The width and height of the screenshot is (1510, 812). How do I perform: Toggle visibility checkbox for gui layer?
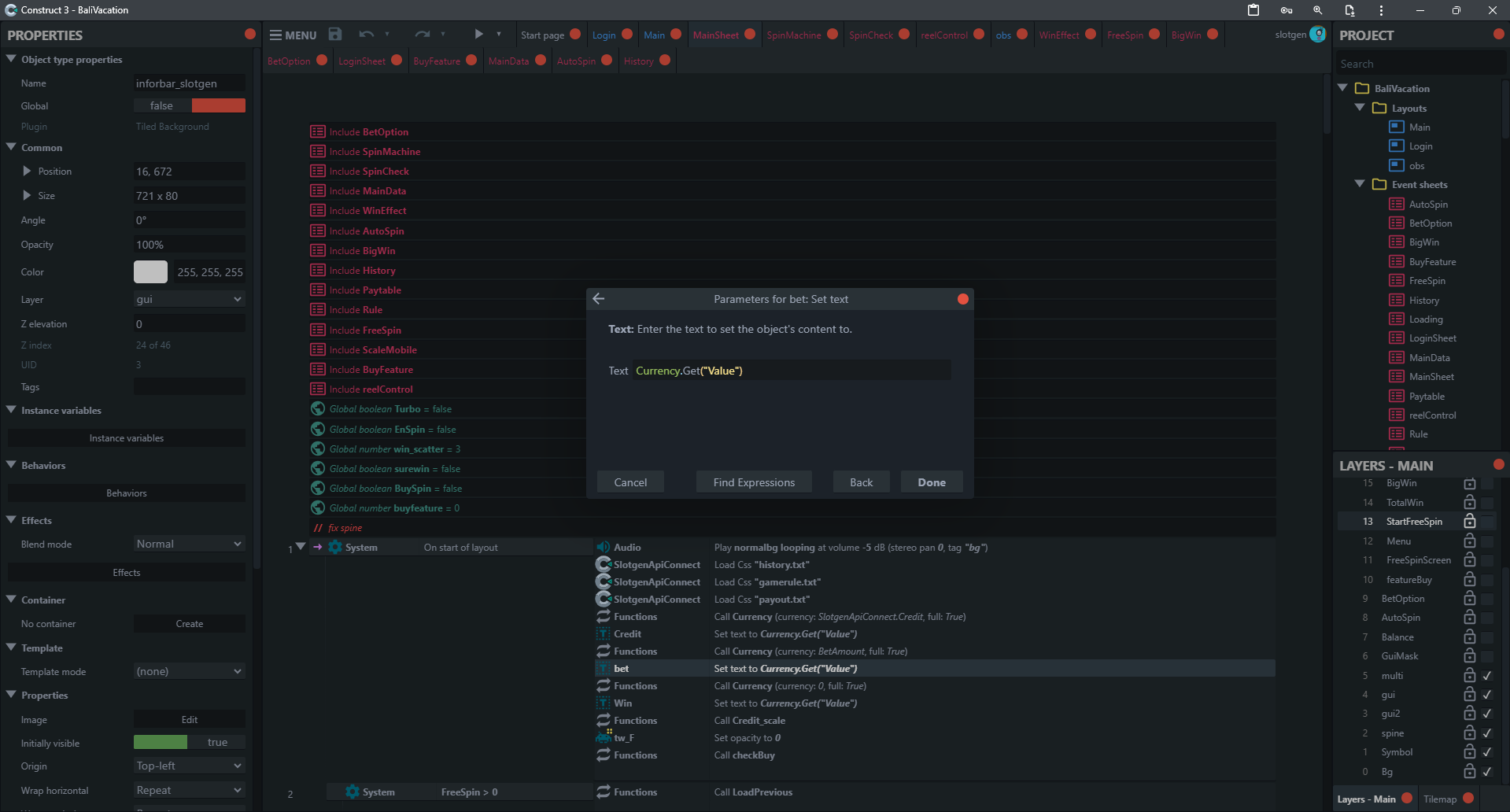(x=1487, y=694)
